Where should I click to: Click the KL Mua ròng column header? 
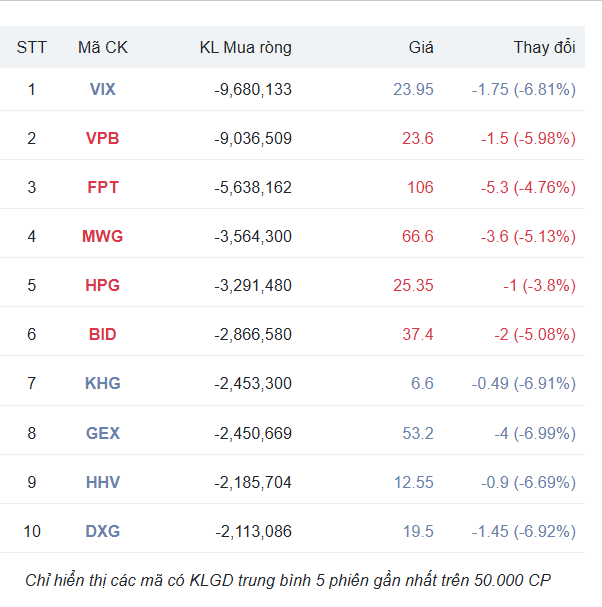pyautogui.click(x=245, y=48)
